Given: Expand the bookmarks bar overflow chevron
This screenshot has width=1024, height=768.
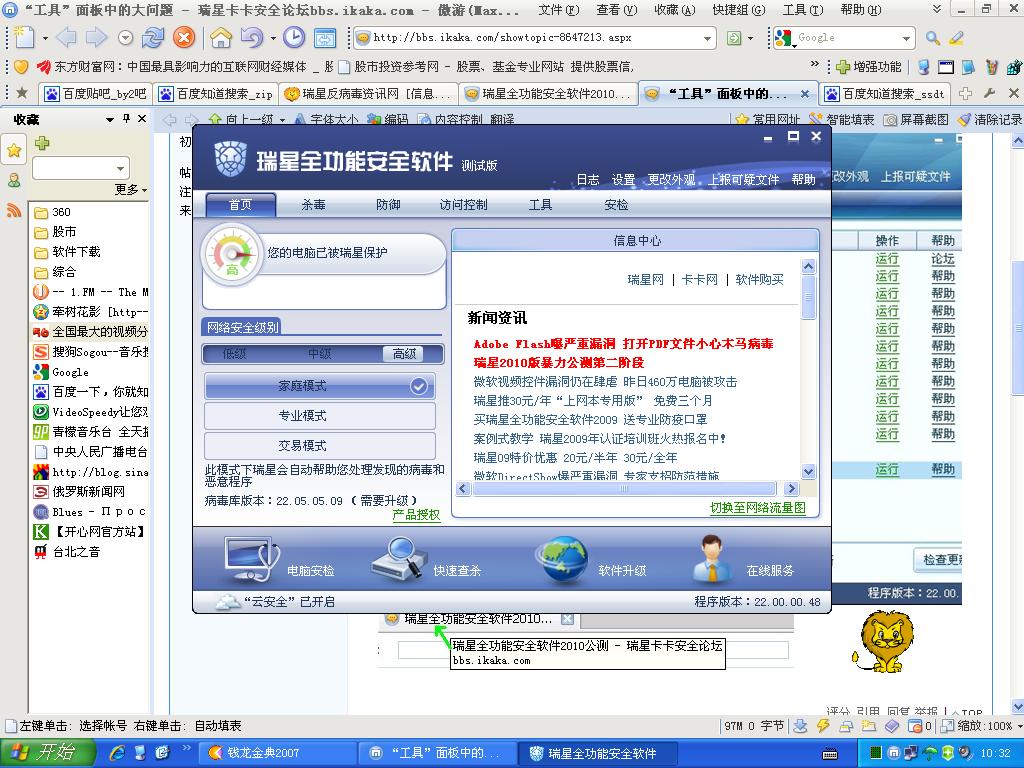Looking at the screenshot, I should tap(814, 65).
